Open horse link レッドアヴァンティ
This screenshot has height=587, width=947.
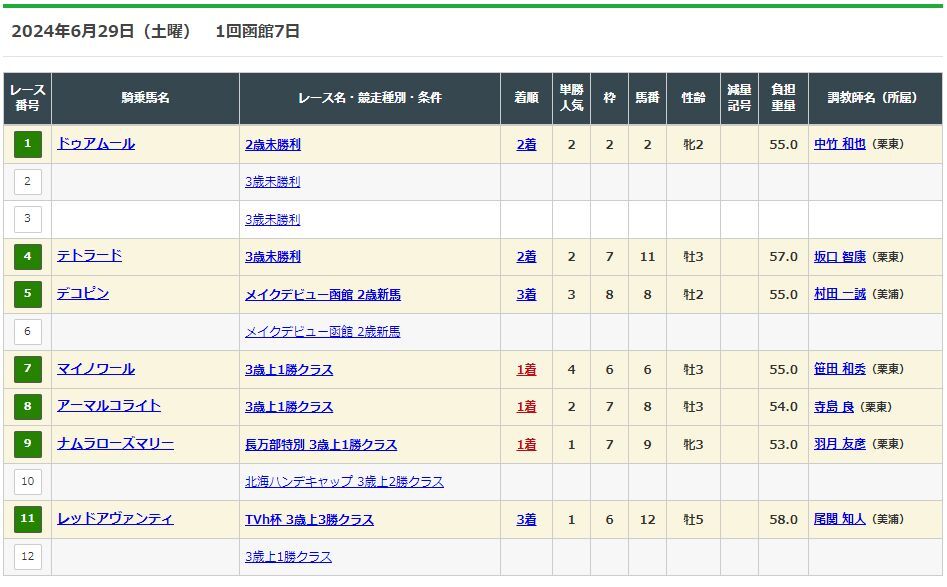pyautogui.click(x=115, y=519)
